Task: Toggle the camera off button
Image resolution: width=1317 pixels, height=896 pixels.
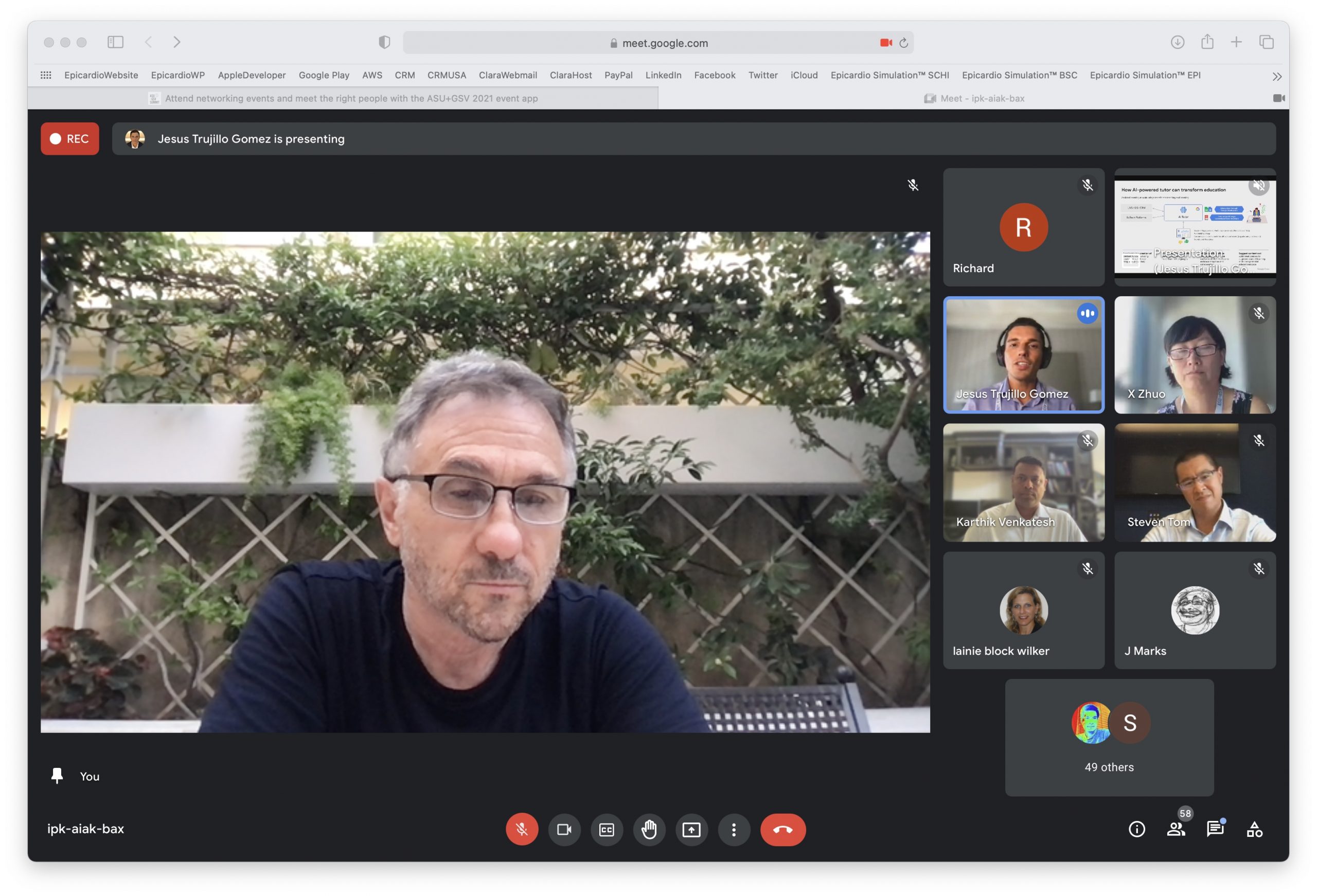Action: (x=564, y=829)
